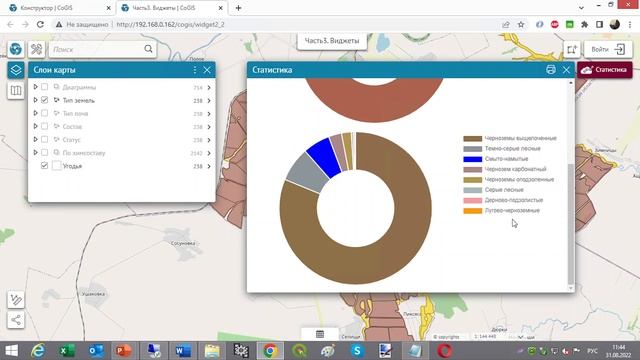Click Серые лесные legend label
The width and height of the screenshot is (640, 360).
click(x=504, y=190)
